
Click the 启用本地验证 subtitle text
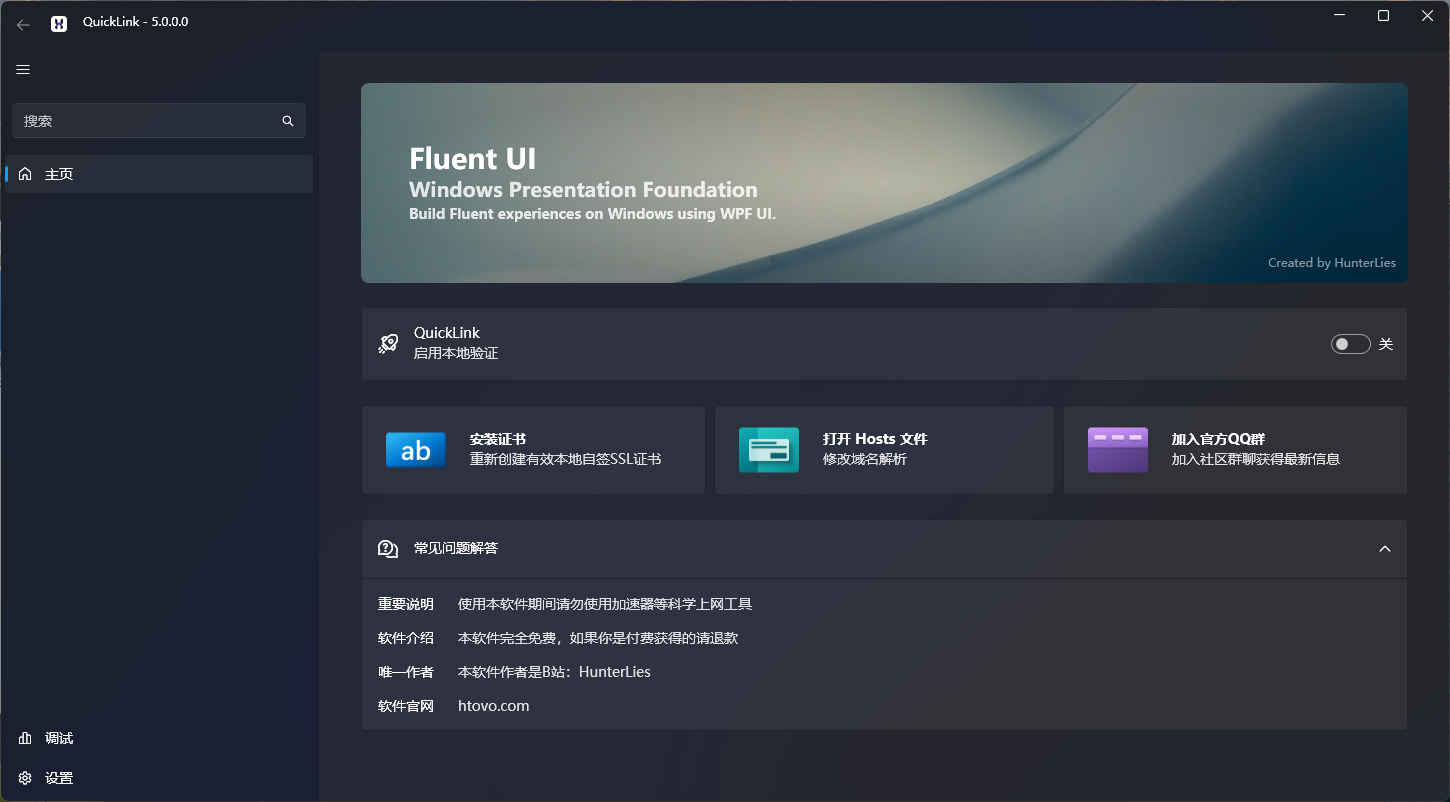[x=456, y=353]
